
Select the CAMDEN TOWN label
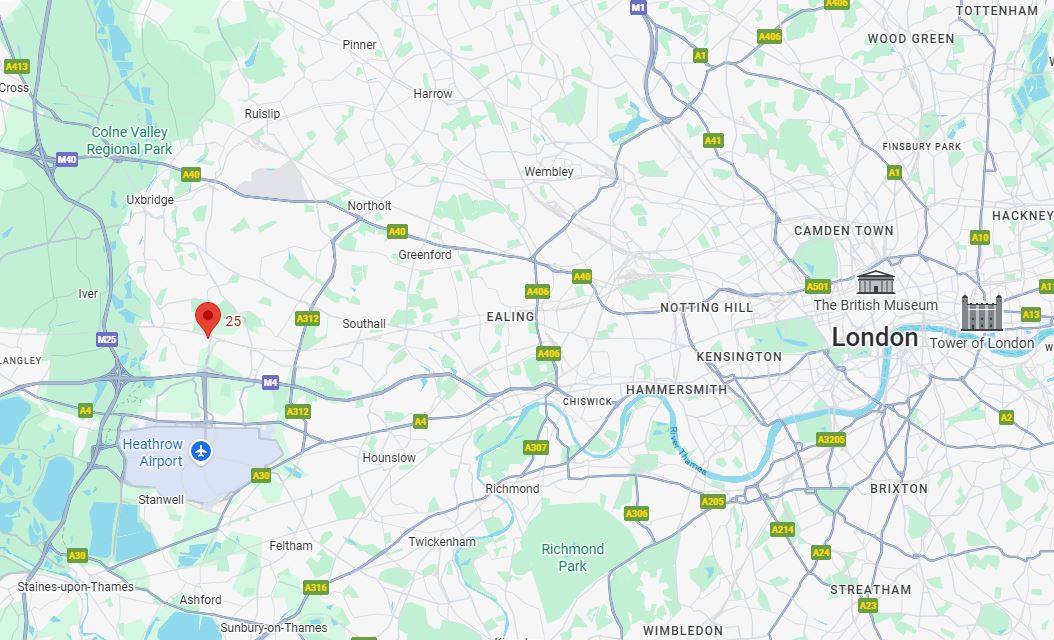pos(844,231)
